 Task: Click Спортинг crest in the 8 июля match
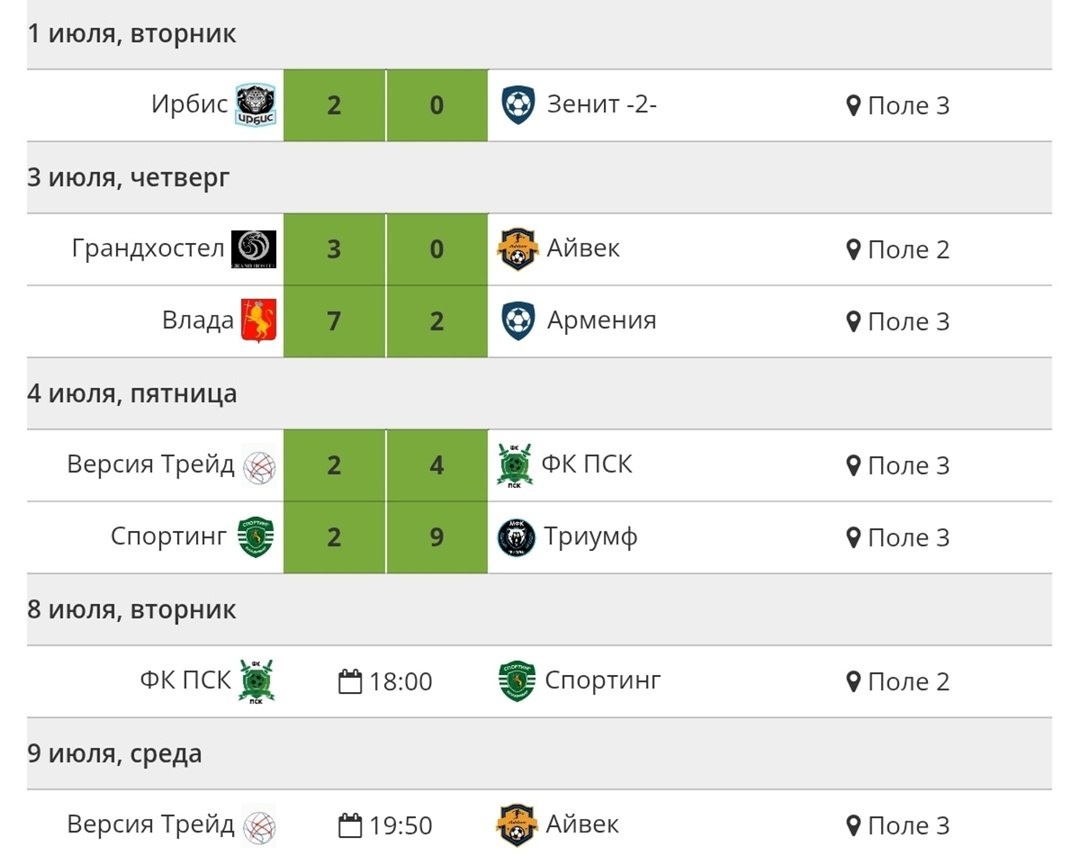[517, 681]
